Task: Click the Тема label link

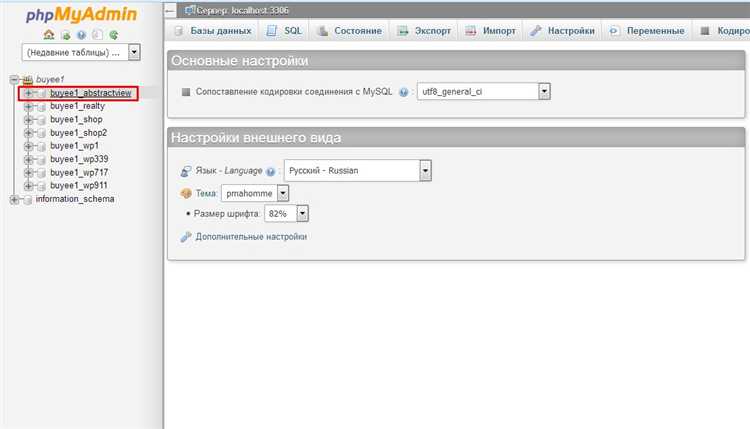Action: 206,194
